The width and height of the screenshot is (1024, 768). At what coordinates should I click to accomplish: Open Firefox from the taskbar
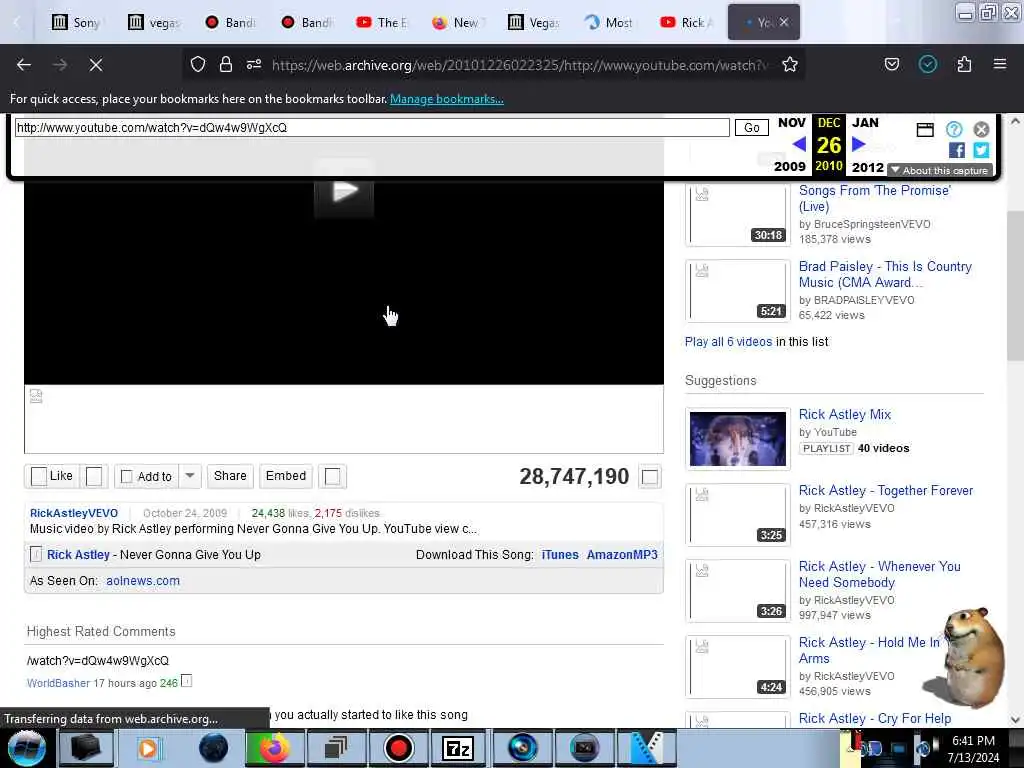274,748
